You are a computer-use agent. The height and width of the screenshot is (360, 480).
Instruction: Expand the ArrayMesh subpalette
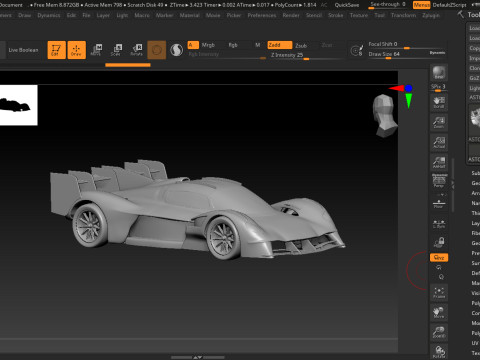click(x=475, y=193)
